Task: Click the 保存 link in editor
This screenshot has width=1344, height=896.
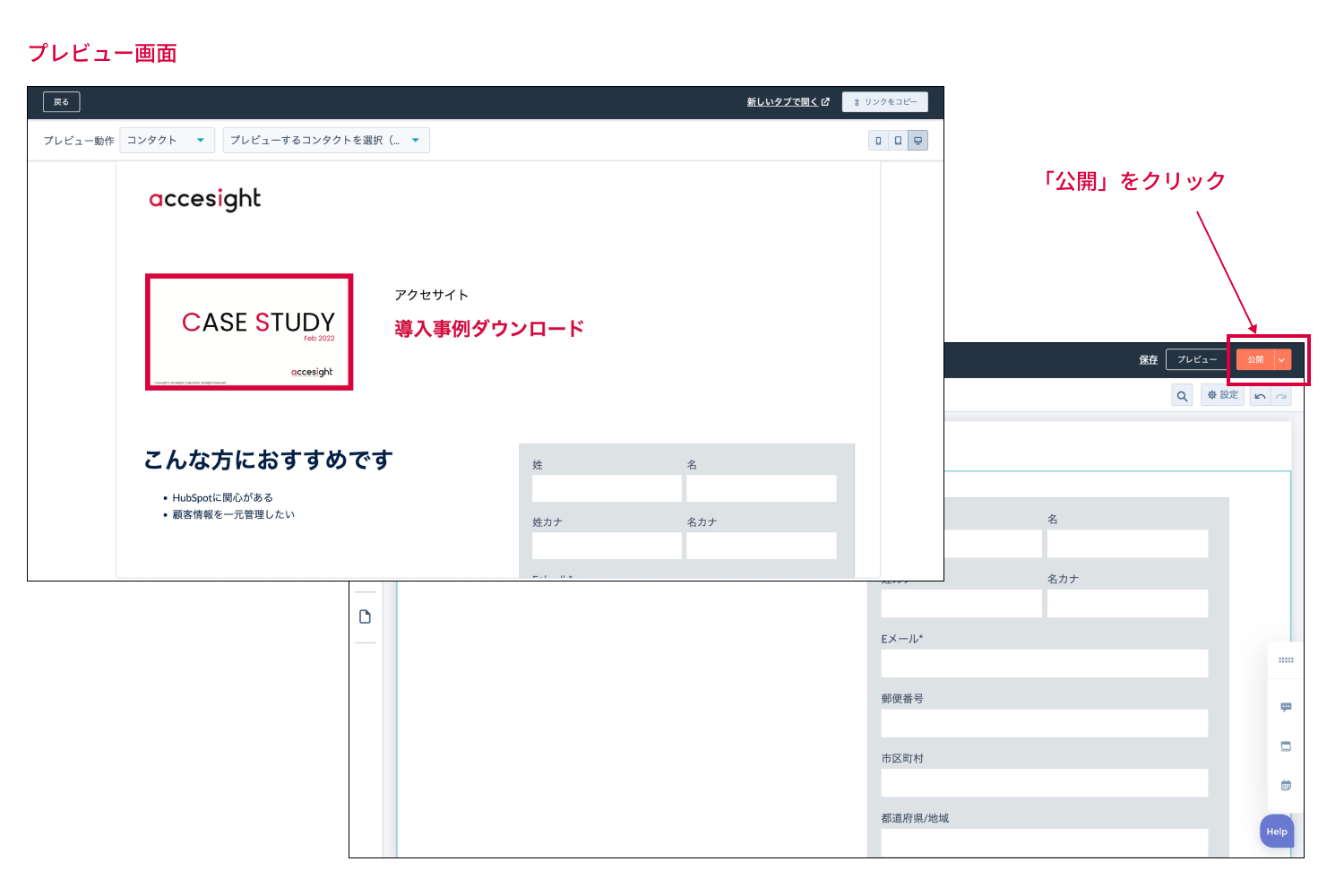Action: (1149, 360)
